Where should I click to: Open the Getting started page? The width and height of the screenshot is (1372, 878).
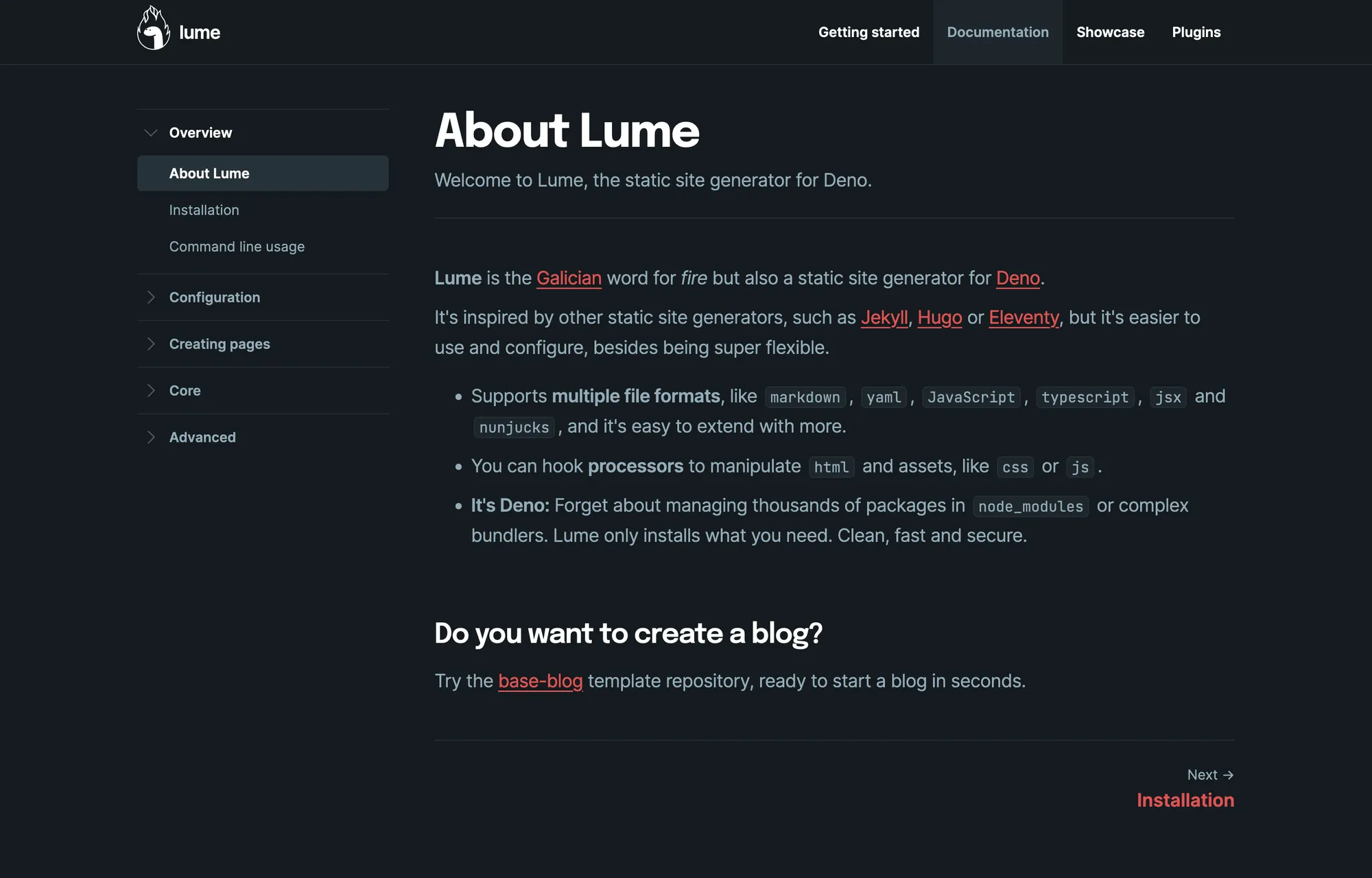click(x=868, y=32)
